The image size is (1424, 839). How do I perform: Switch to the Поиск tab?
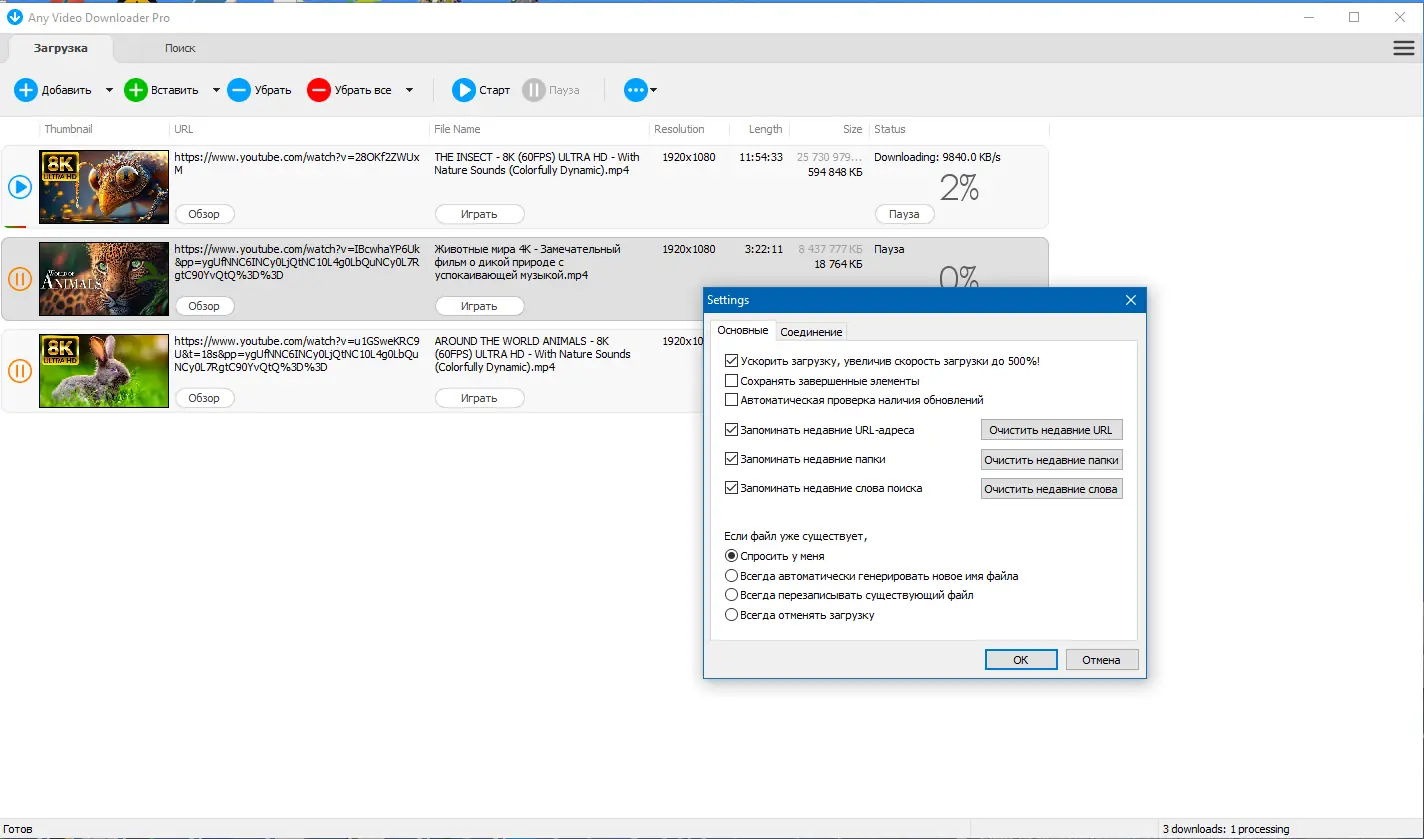tap(180, 47)
